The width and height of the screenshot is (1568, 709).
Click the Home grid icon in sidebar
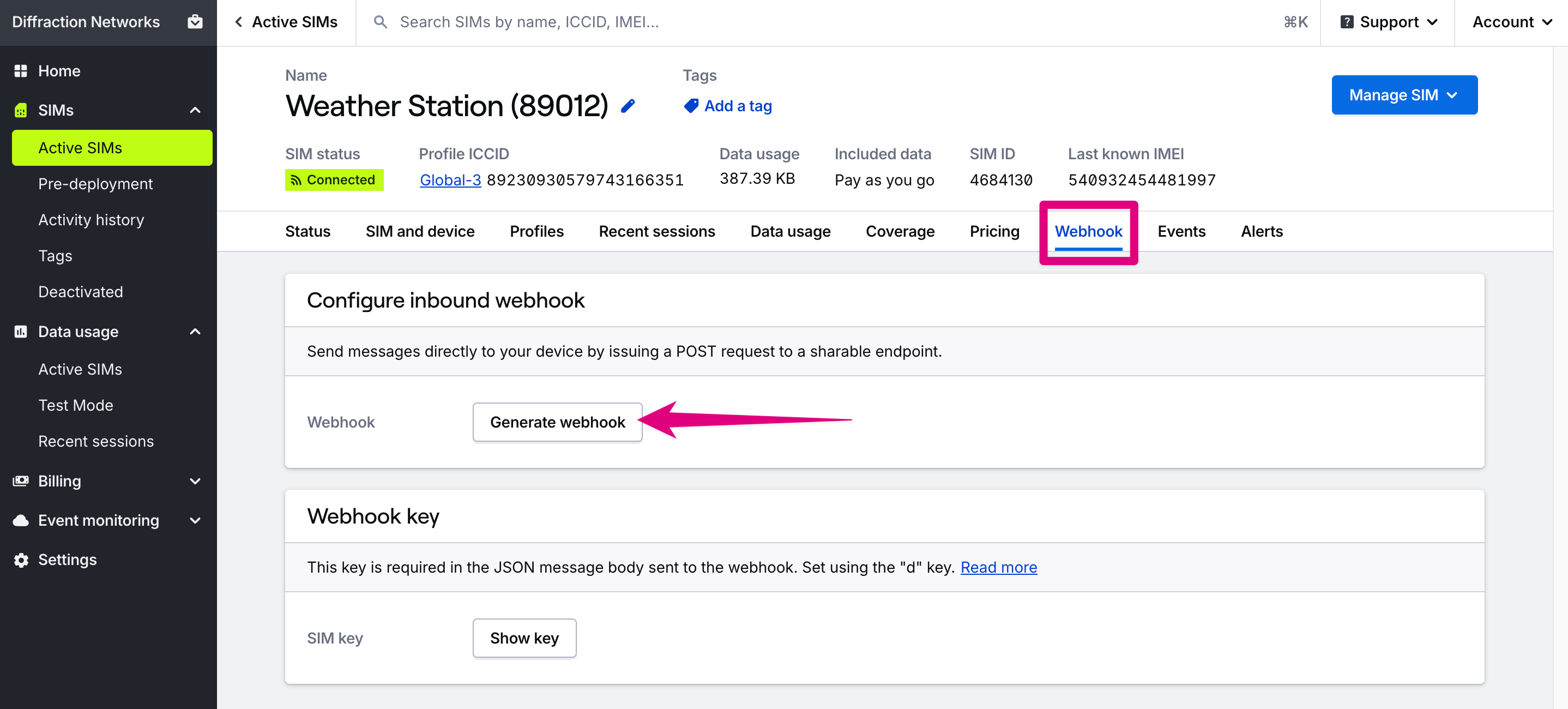[x=21, y=71]
